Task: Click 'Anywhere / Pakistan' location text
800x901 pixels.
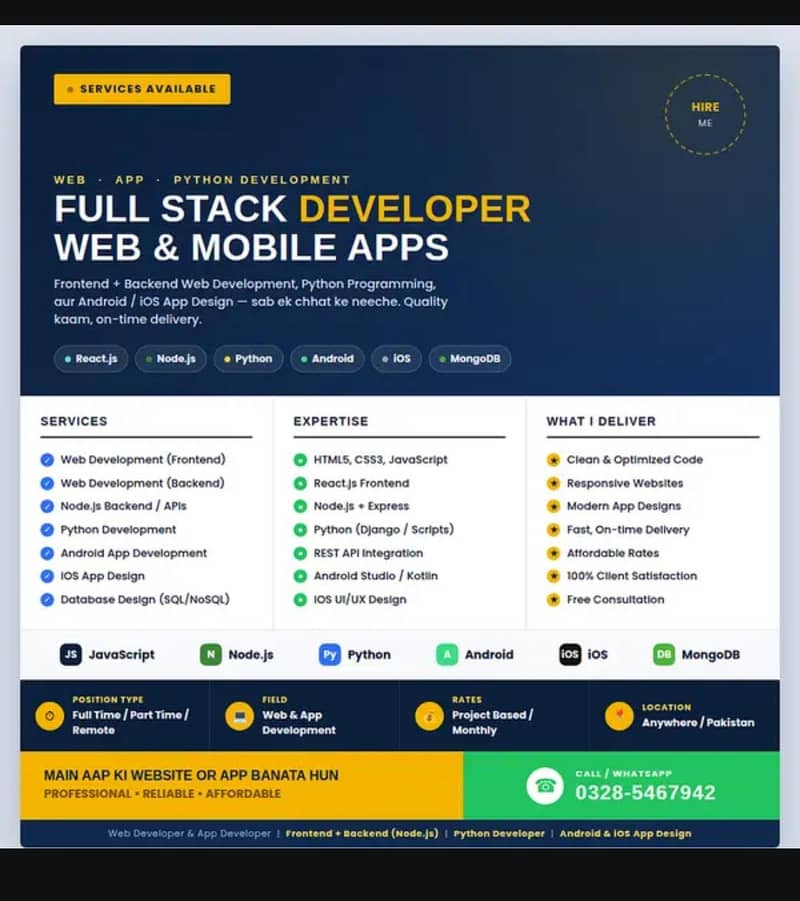Action: pyautogui.click(x=698, y=723)
